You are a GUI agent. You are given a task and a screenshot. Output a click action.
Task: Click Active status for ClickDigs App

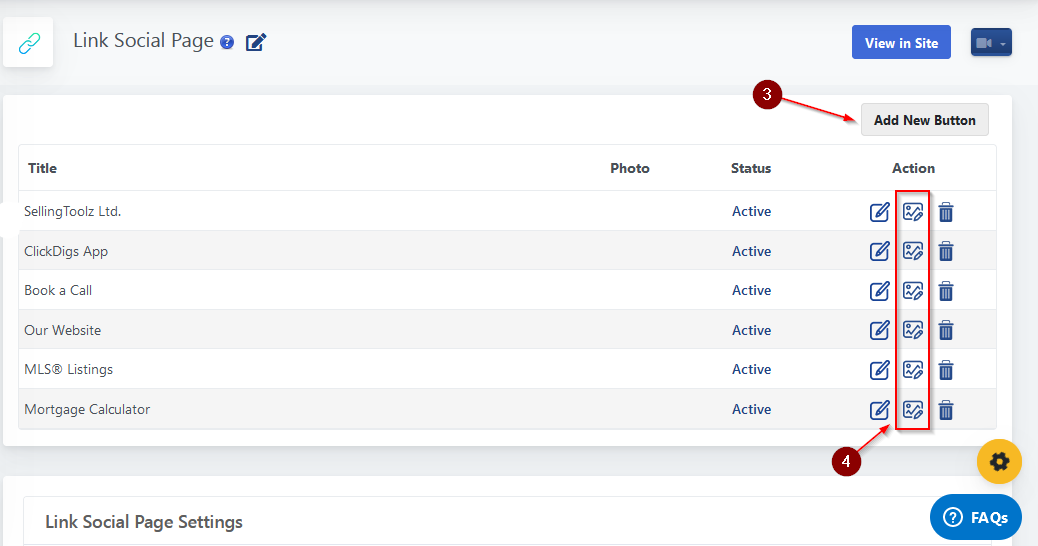(x=751, y=251)
